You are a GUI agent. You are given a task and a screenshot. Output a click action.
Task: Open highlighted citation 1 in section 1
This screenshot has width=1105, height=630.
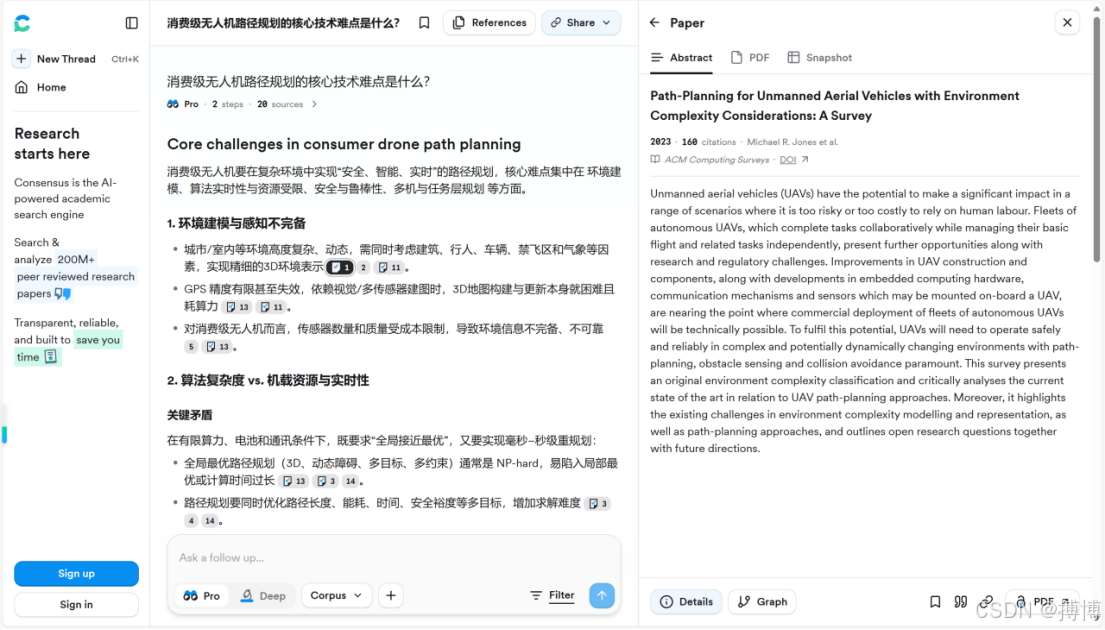coord(340,267)
